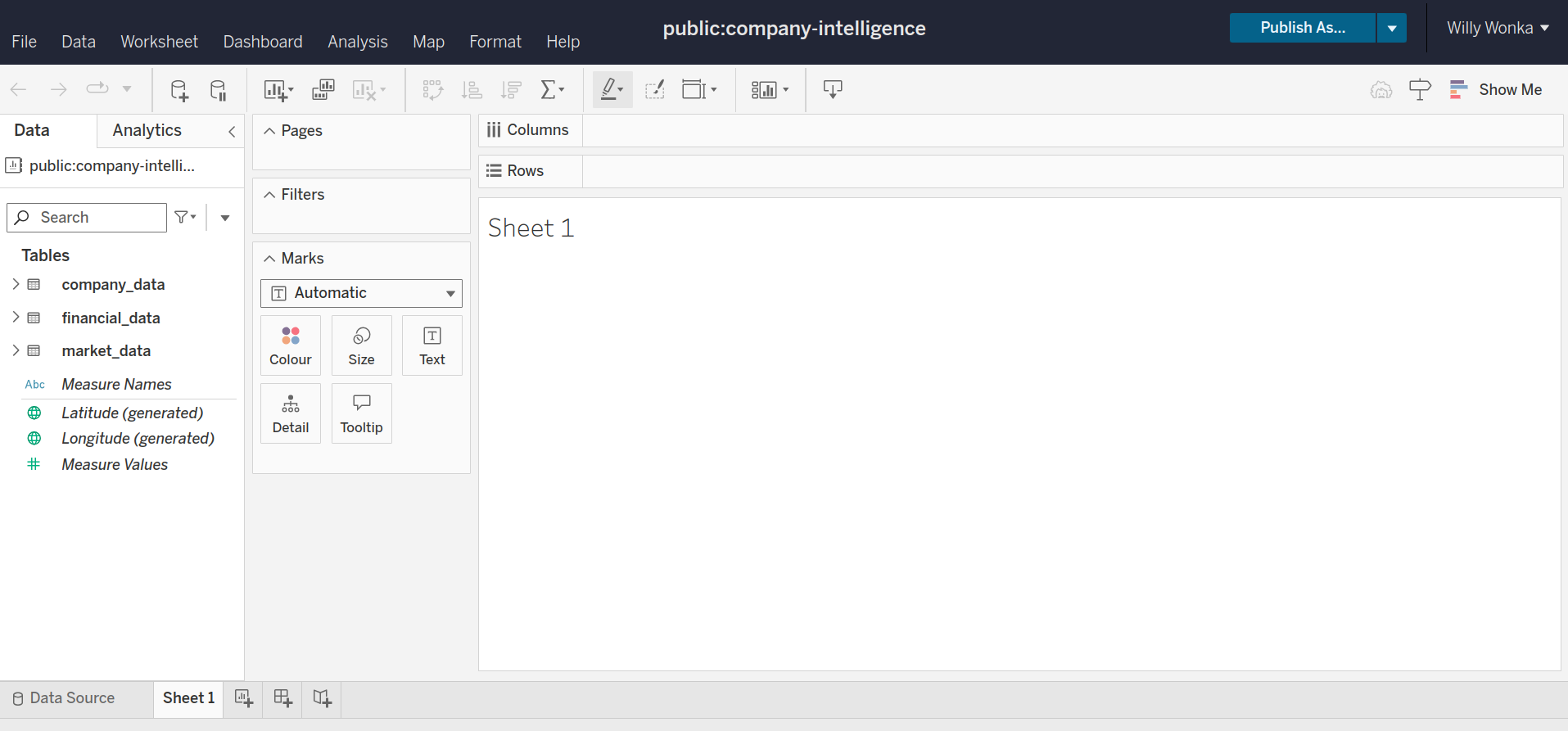Open the Help menu
The height and width of the screenshot is (731, 1568).
pyautogui.click(x=563, y=42)
